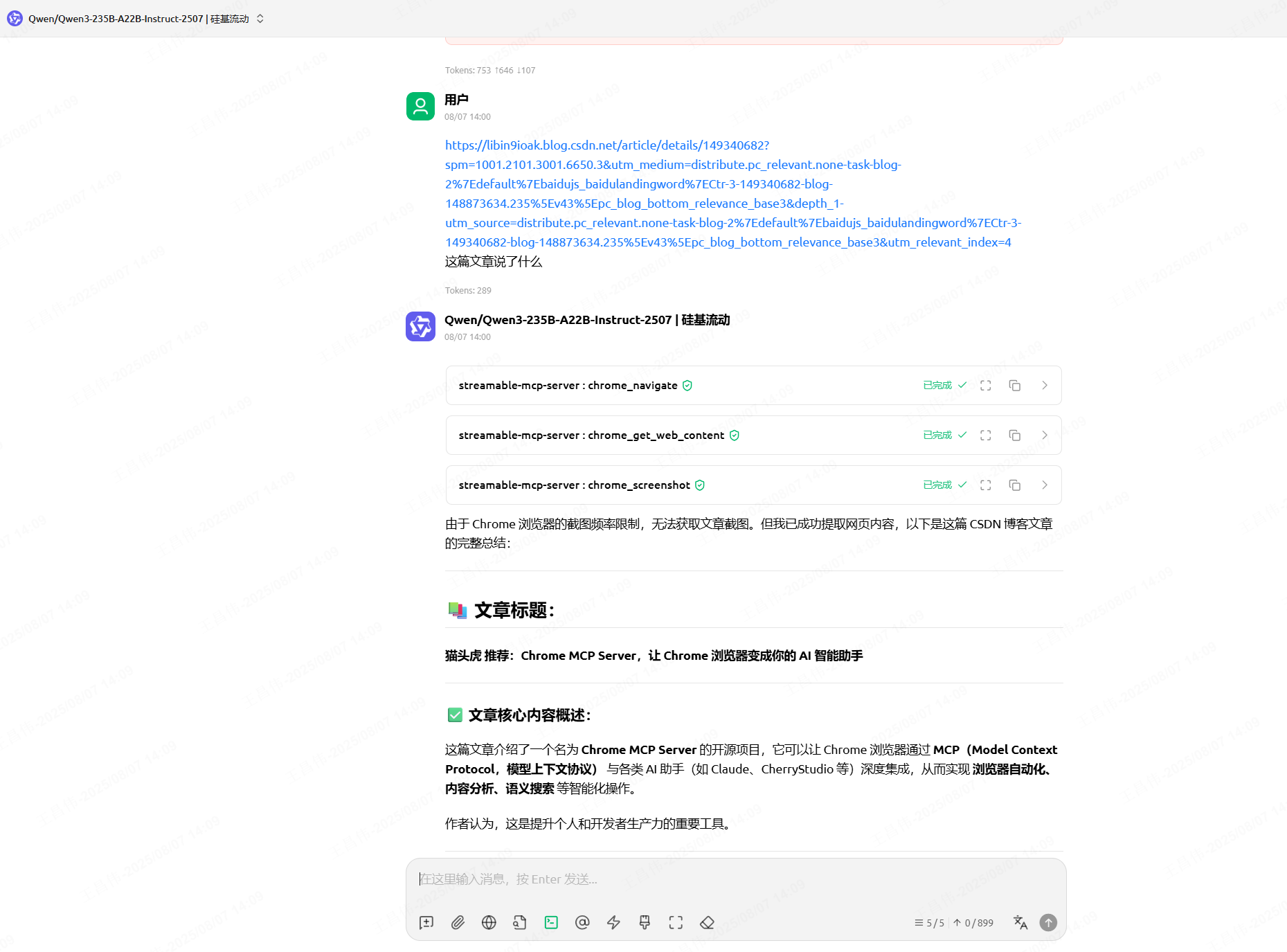
Task: Attach a file with the paperclip icon
Action: click(x=458, y=922)
